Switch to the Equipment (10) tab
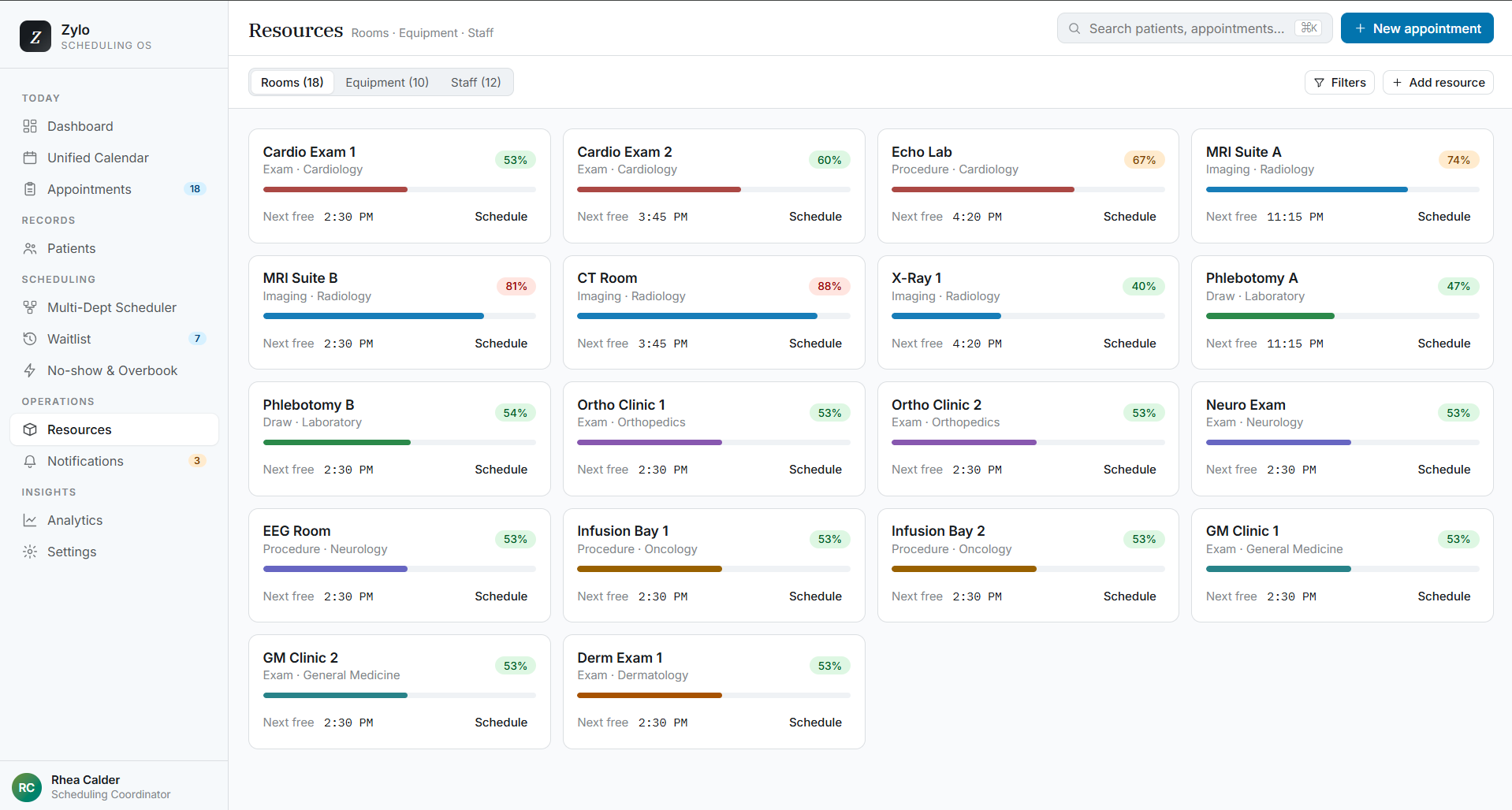 tap(387, 83)
